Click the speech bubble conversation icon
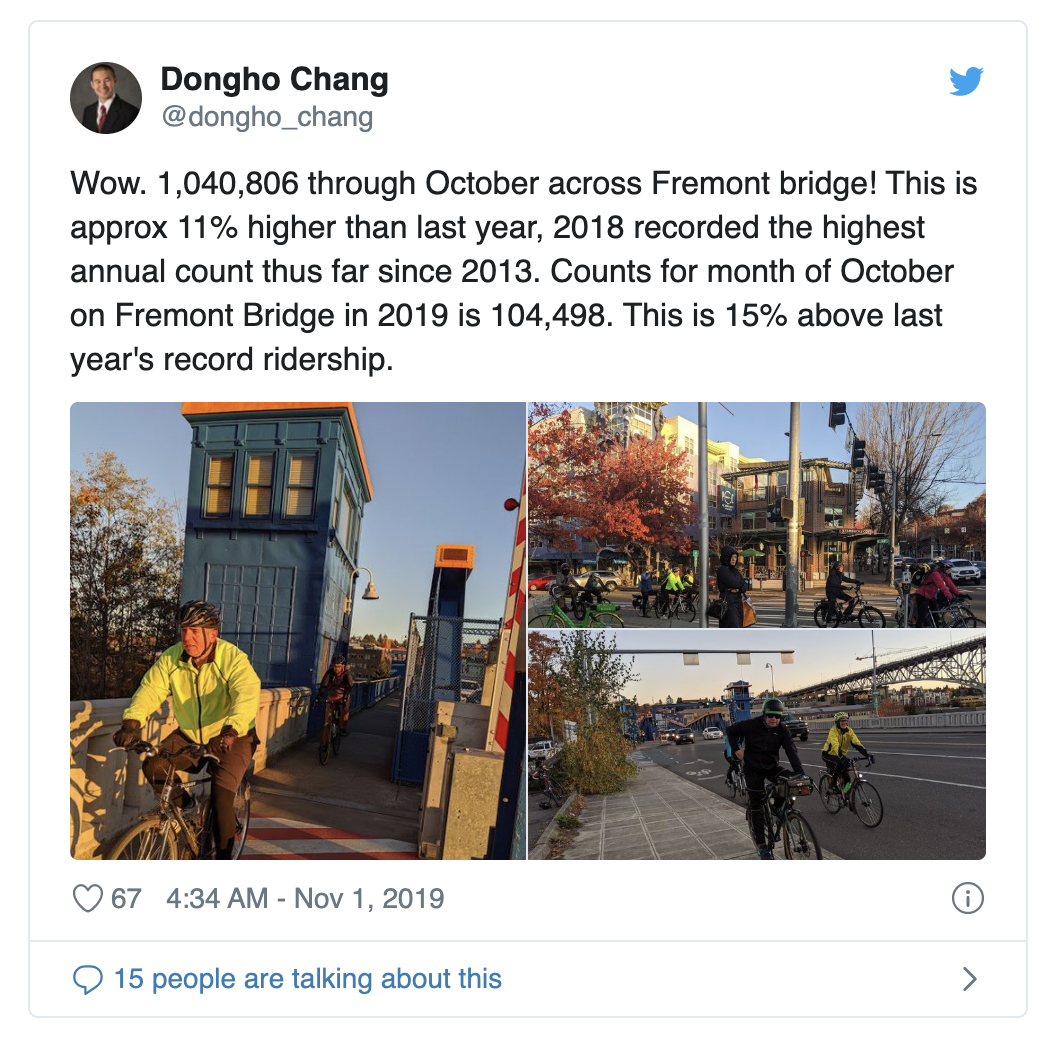Viewport: 1052px width, 1050px height. (x=87, y=980)
